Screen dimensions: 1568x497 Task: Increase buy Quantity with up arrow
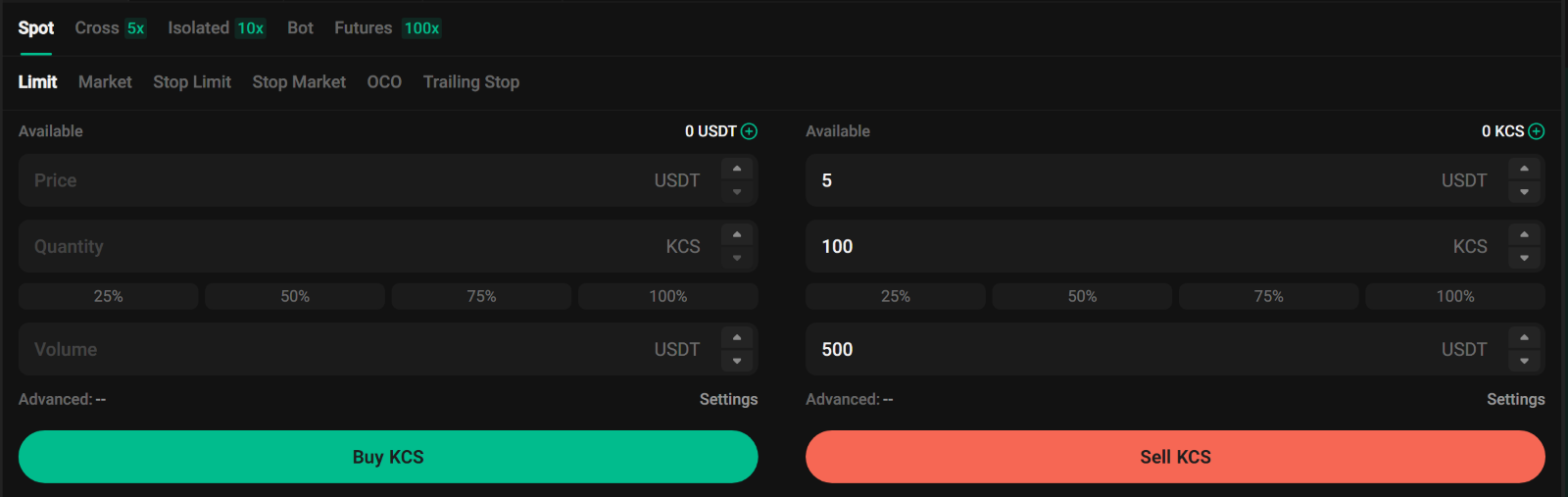[737, 234]
